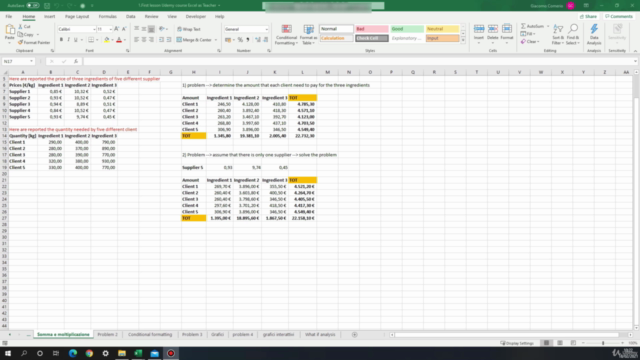Click Wrap Text in Alignment group
Screen dimensions: 640x360
[189, 29]
